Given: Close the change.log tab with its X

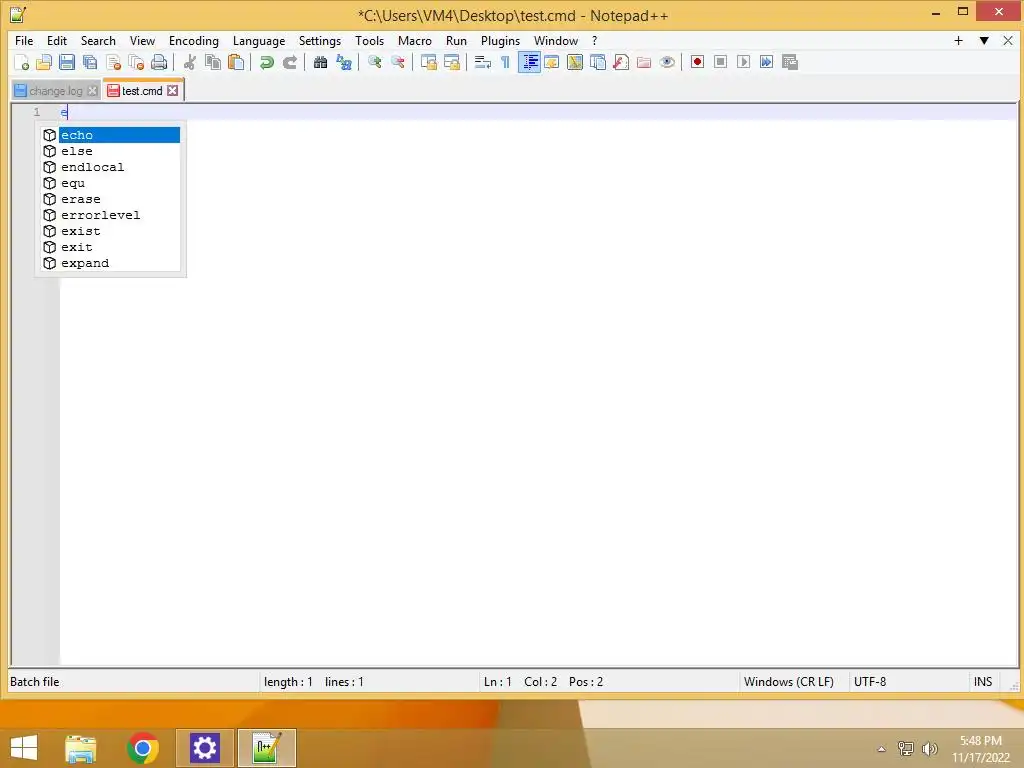Looking at the screenshot, I should (93, 91).
